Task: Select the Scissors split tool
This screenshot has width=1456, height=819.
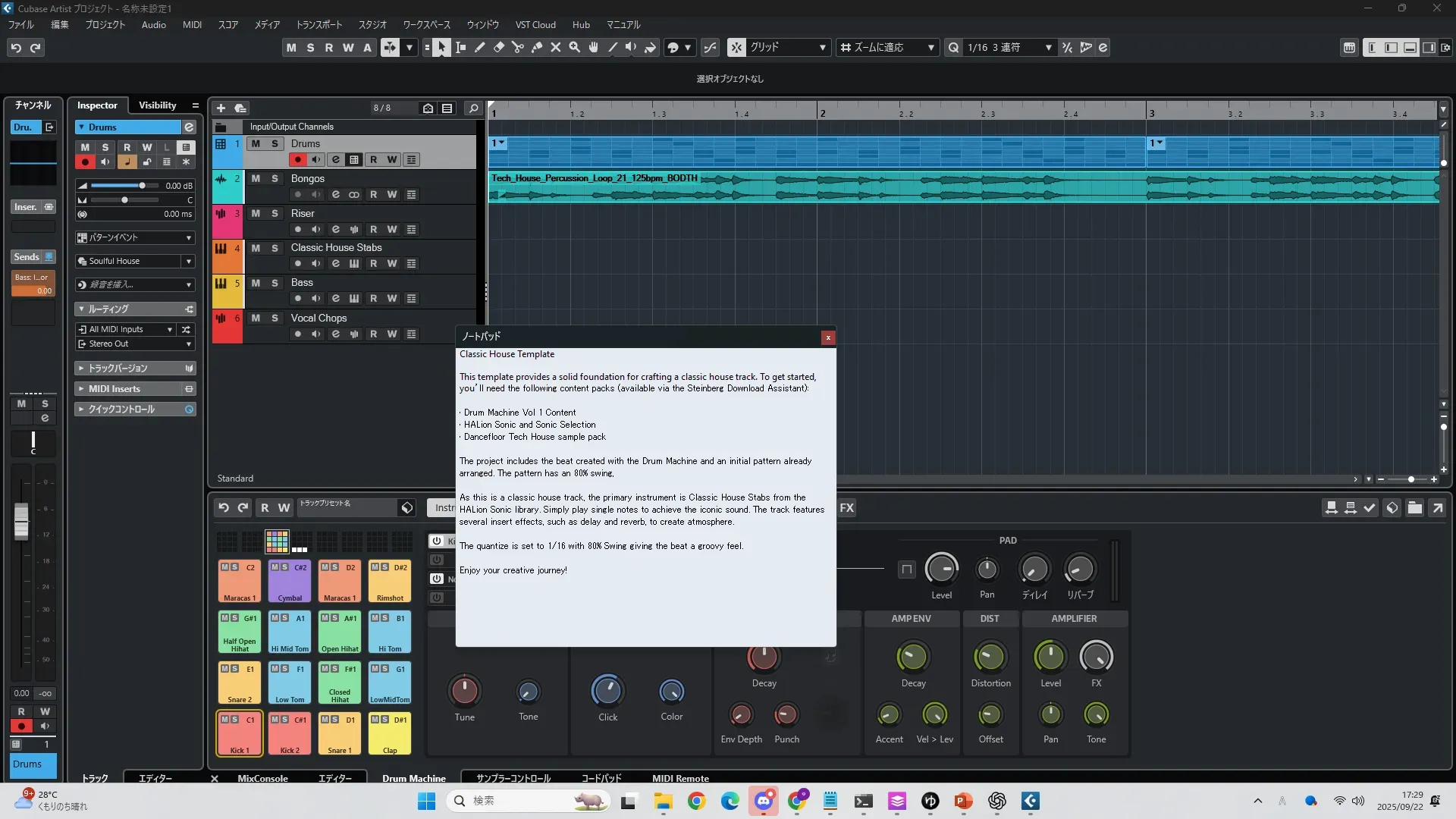Action: (517, 47)
